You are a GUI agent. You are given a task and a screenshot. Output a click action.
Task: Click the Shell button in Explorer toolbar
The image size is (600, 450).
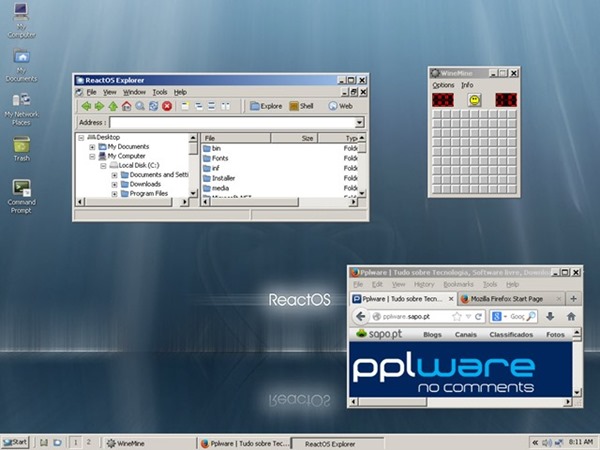click(302, 106)
